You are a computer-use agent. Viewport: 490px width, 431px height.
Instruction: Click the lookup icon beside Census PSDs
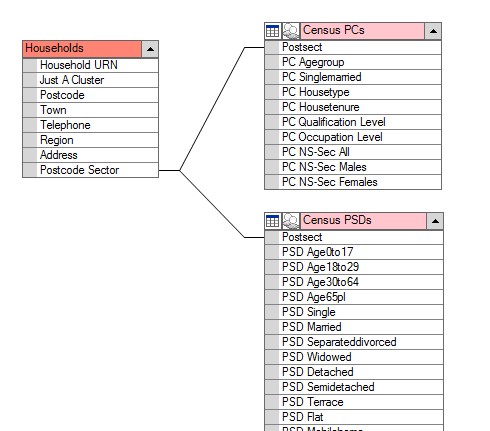(291, 221)
